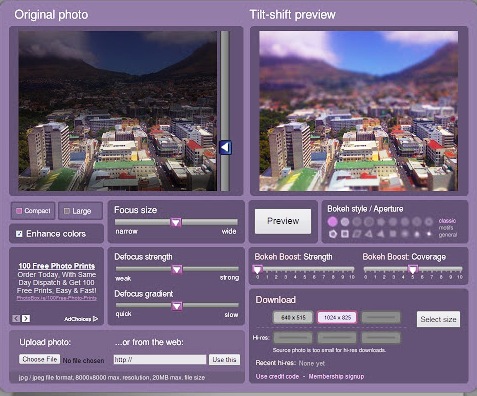The width and height of the screenshot is (477, 396).
Task: Choose the 1024 x 825 download size
Action: tap(337, 317)
